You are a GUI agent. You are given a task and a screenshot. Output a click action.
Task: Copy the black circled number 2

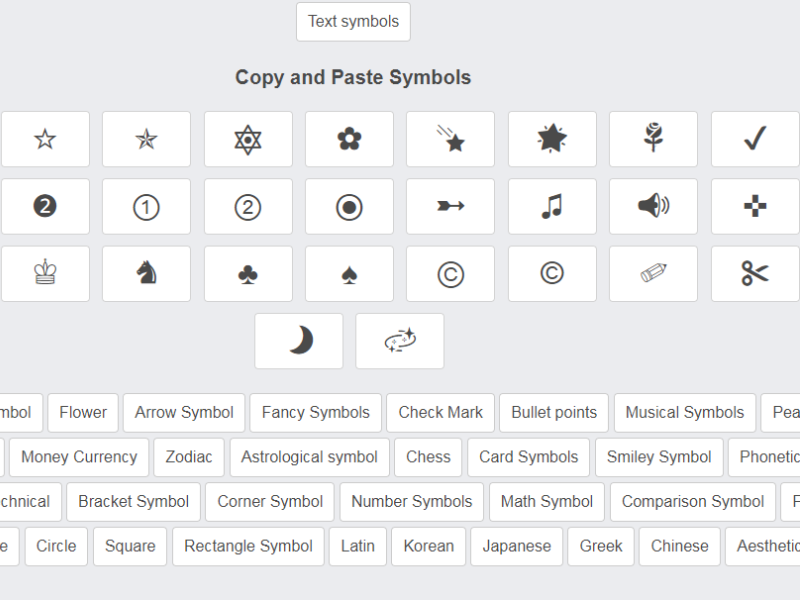tap(45, 206)
